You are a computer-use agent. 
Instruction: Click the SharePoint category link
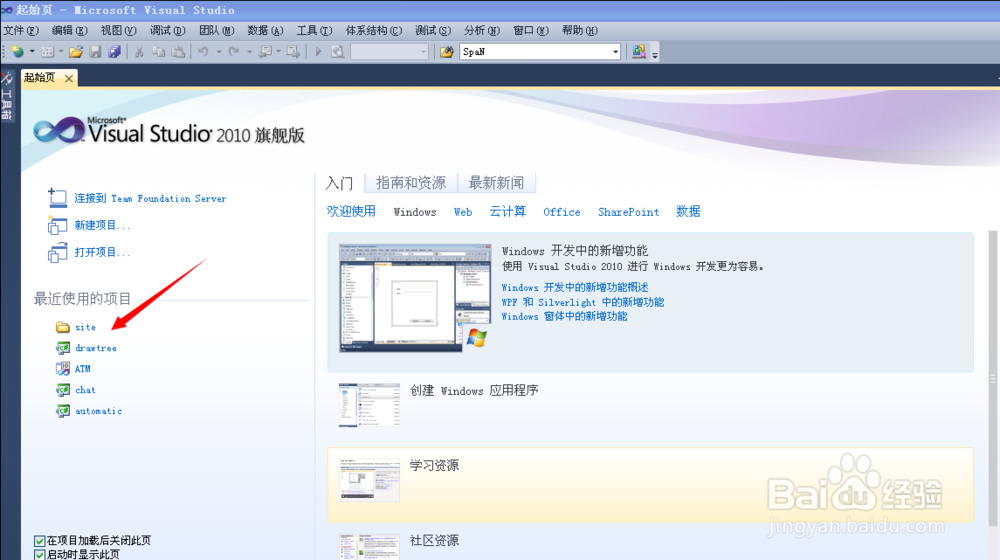(628, 212)
